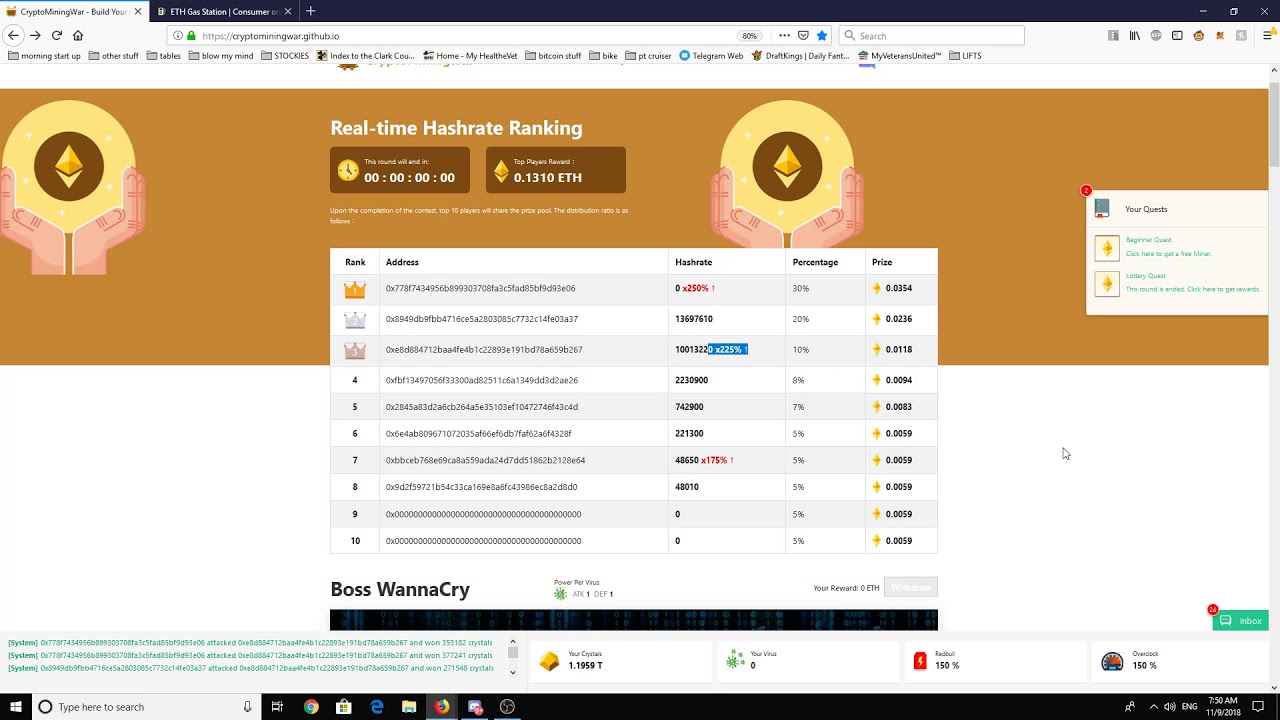Open the STOCKIES bookmark folder
Image resolution: width=1280 pixels, height=720 pixels.
(x=285, y=56)
